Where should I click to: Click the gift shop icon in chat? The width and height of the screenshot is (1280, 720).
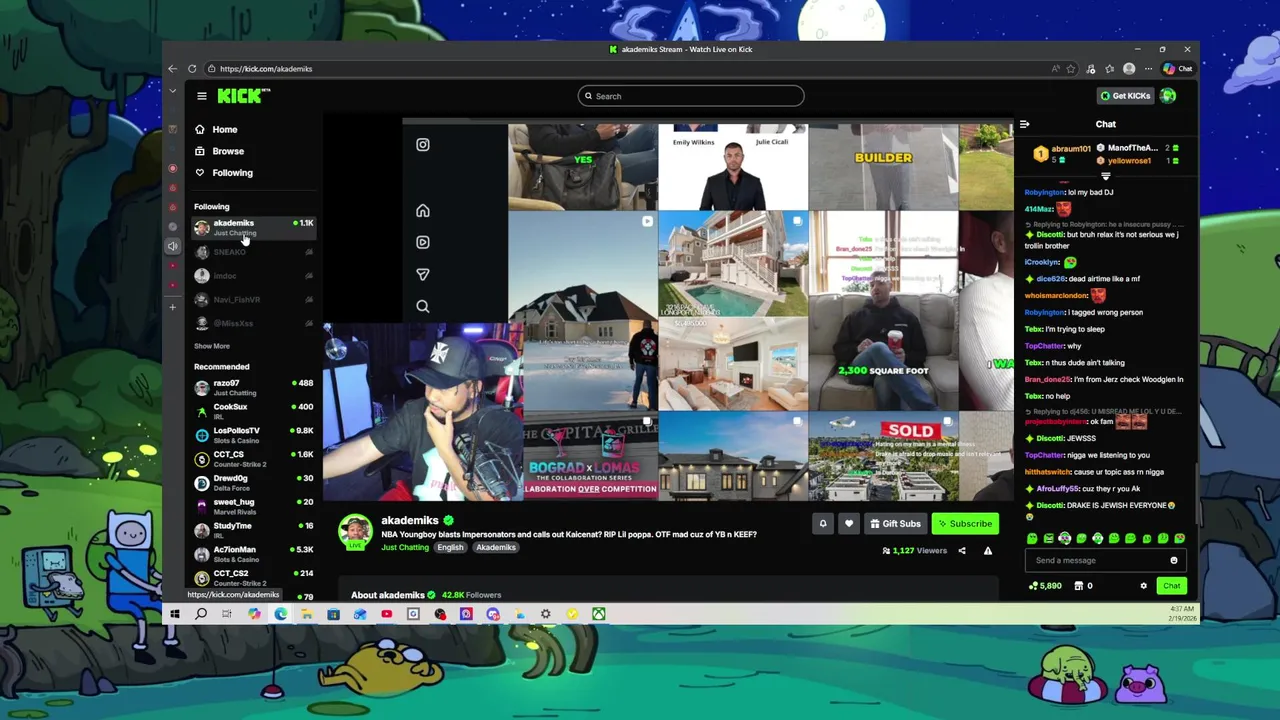coord(1078,586)
